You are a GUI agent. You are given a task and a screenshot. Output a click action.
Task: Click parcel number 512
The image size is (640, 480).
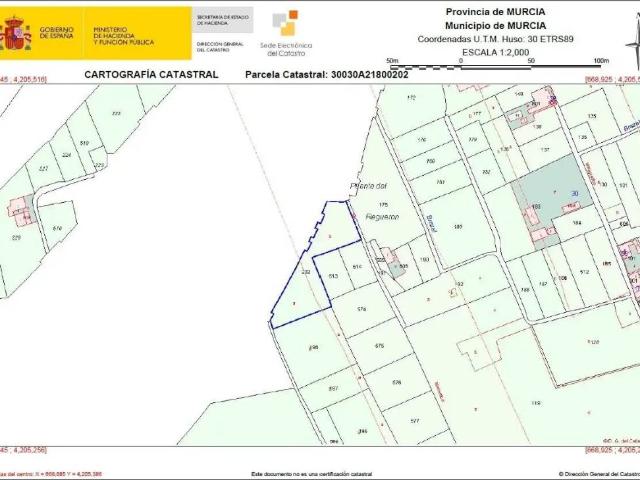click(584, 272)
